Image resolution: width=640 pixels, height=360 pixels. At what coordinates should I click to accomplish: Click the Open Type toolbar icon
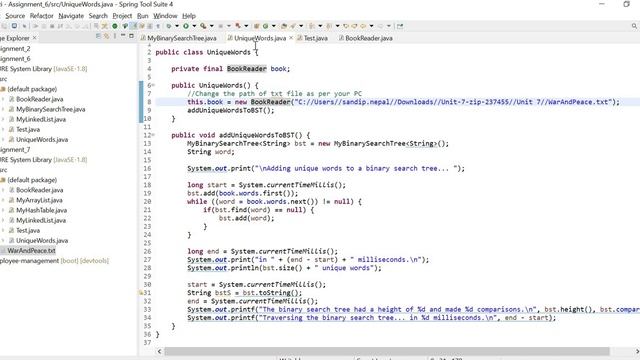pos(284,26)
